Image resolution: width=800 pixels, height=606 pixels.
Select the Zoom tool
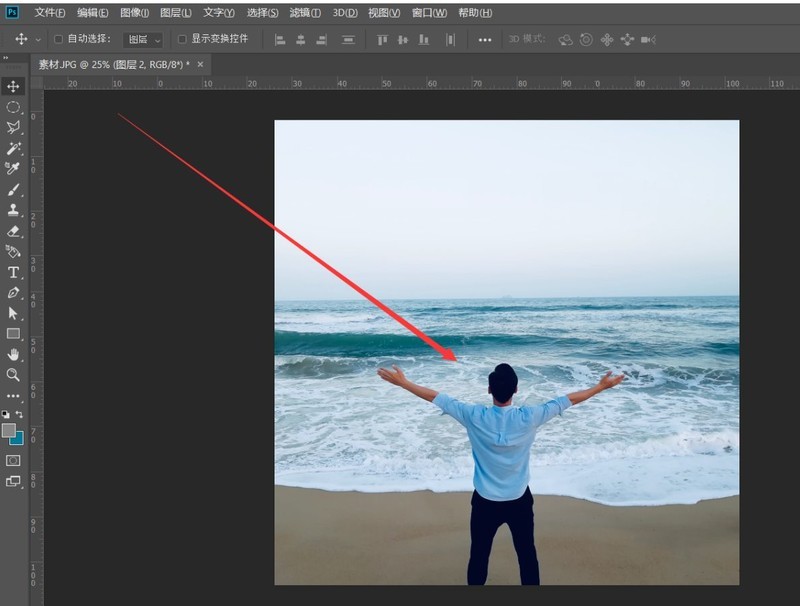[14, 374]
